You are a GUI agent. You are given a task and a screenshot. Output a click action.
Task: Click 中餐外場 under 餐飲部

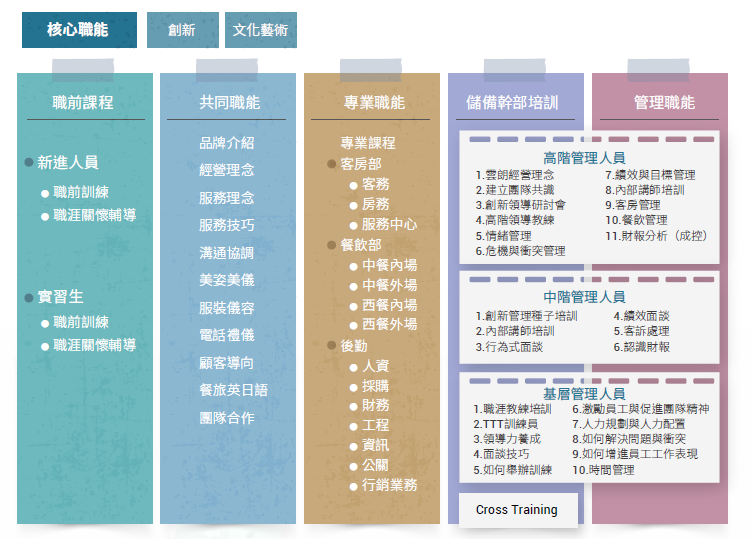(389, 285)
